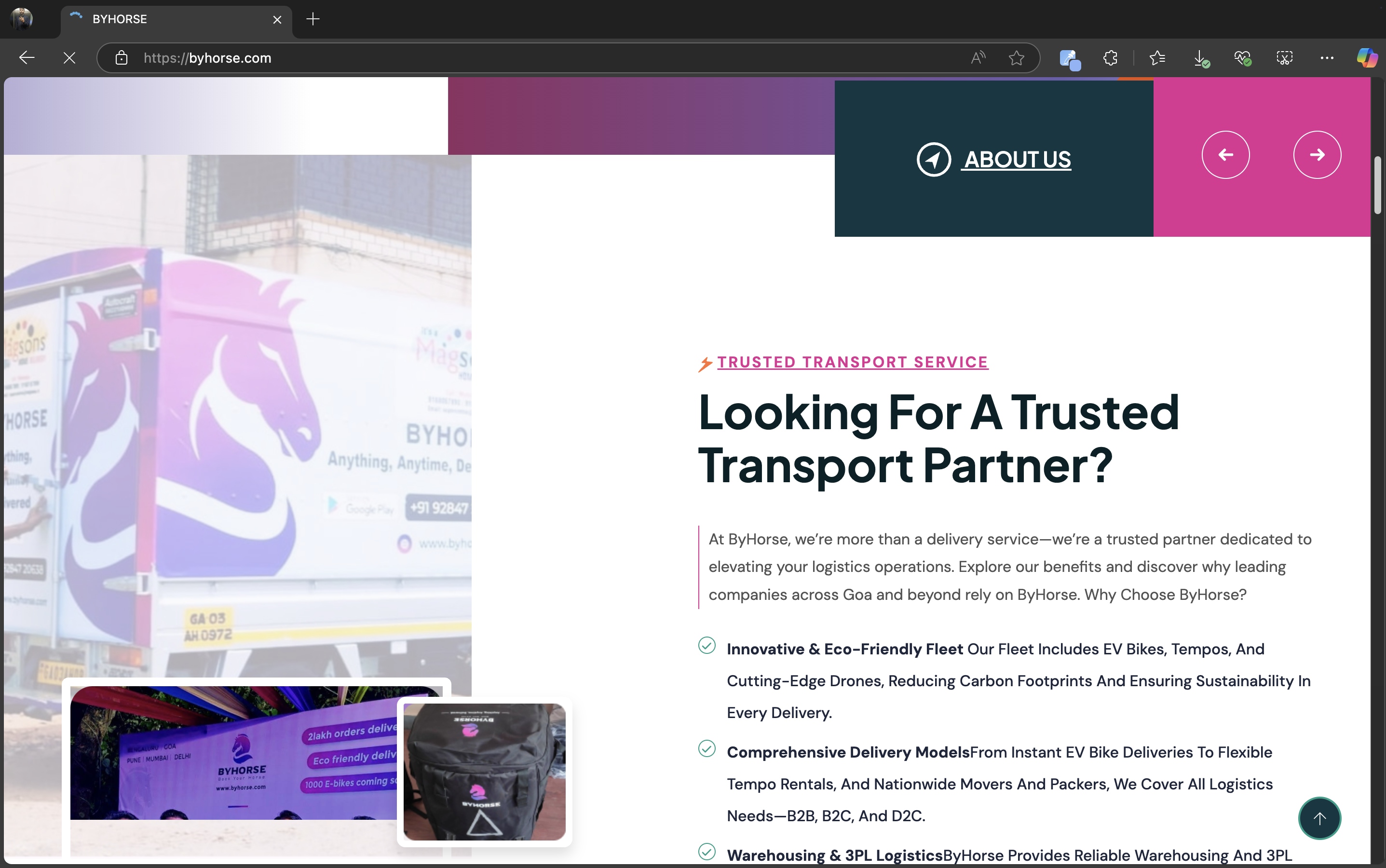Click the black backpack thumbnail

pos(484,772)
